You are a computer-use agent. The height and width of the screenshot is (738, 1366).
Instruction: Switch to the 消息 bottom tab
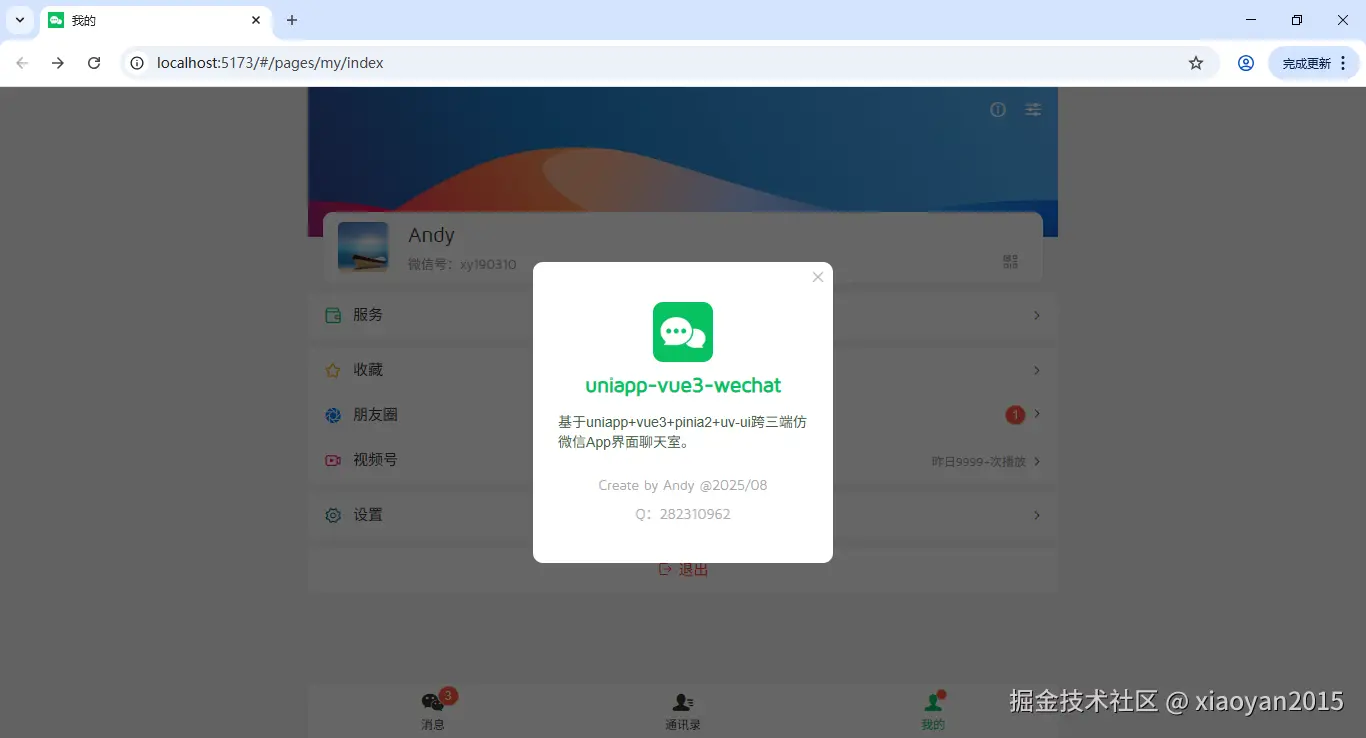(x=433, y=710)
